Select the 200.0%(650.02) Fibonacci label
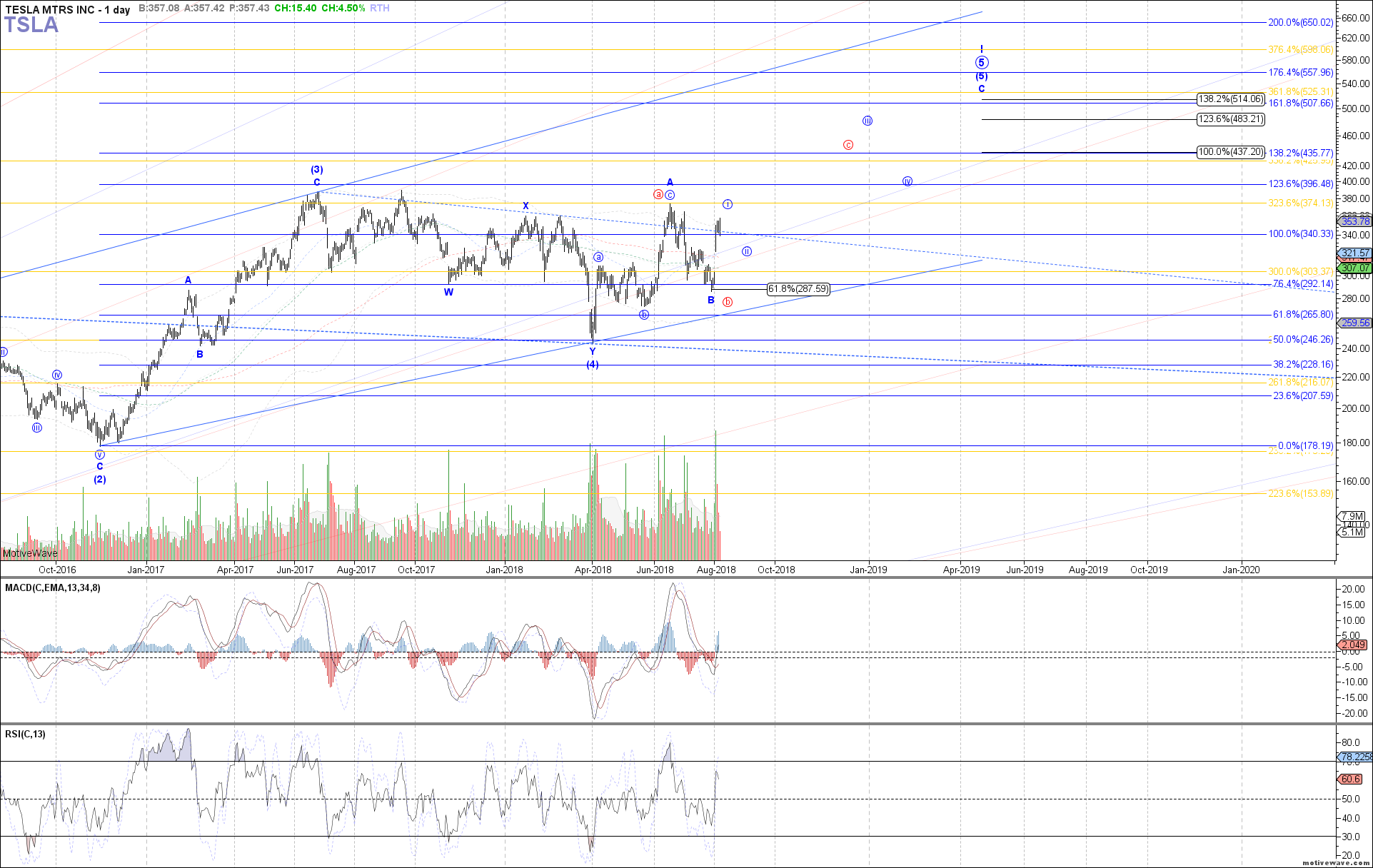The width and height of the screenshot is (1373, 868). (x=1300, y=23)
